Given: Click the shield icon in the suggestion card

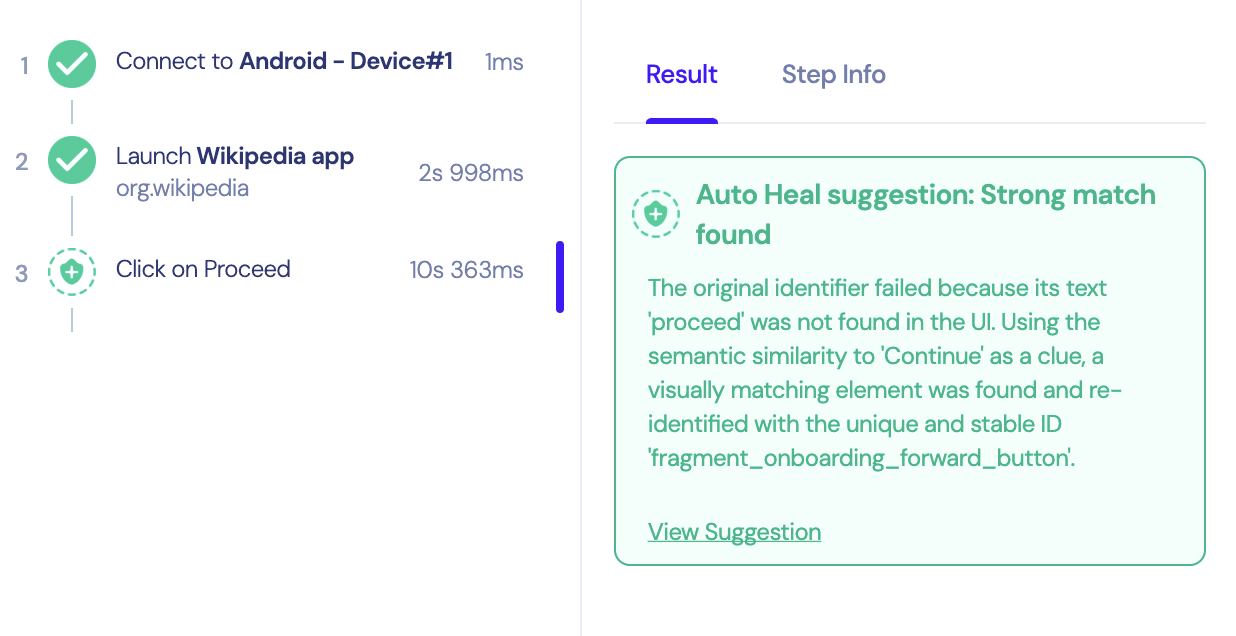Looking at the screenshot, I should point(655,213).
